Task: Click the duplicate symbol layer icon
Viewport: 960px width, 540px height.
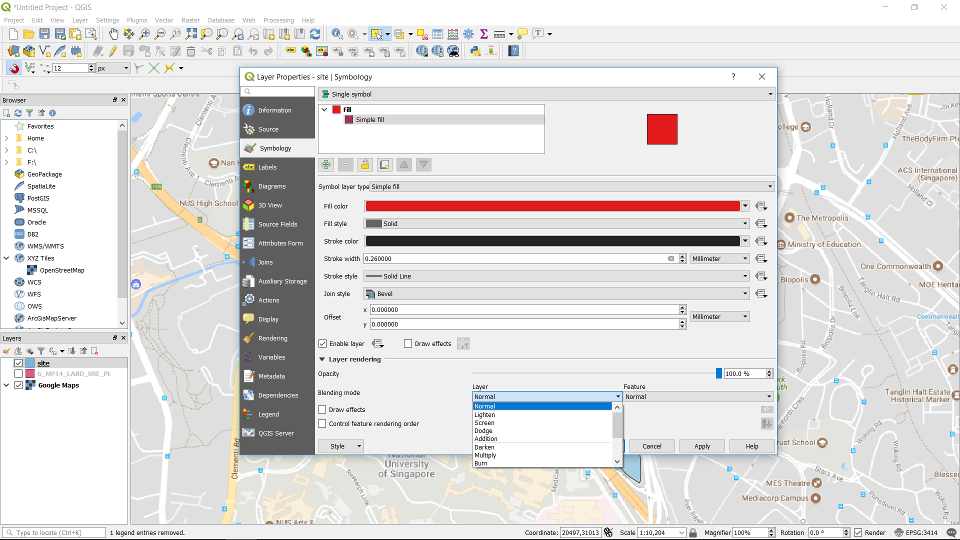Action: [385, 165]
